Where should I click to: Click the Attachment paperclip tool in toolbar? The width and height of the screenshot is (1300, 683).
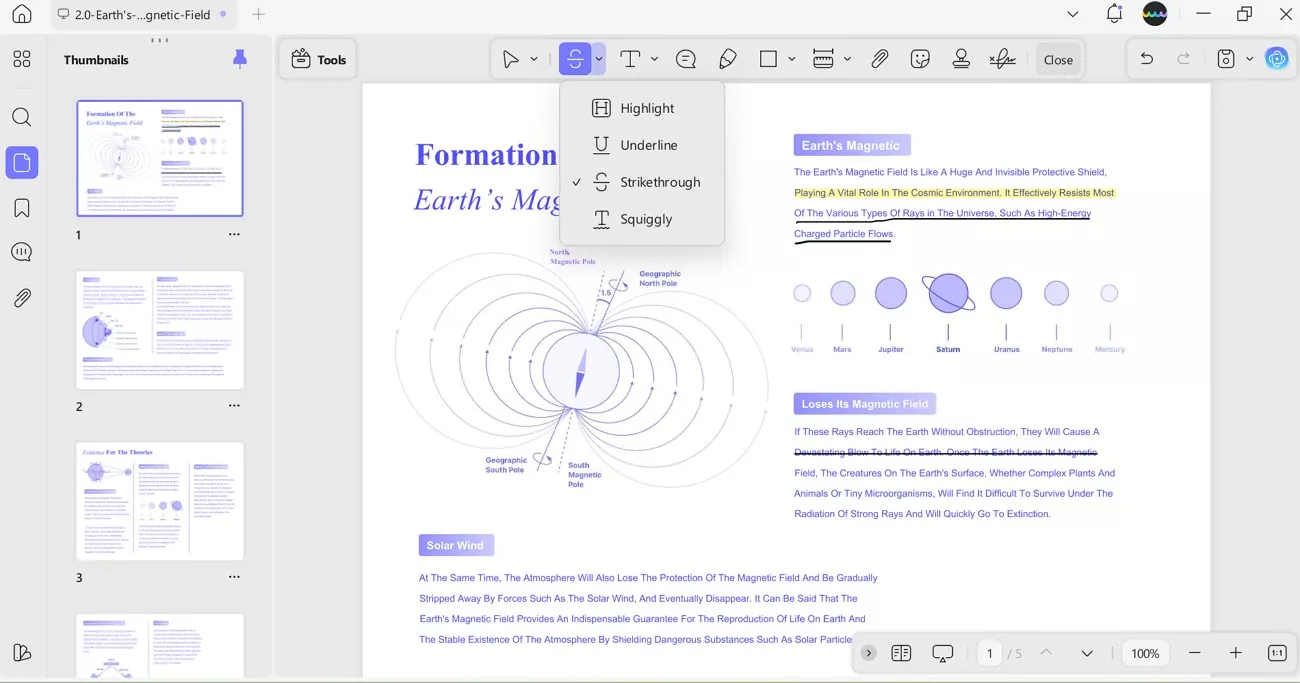click(x=880, y=60)
